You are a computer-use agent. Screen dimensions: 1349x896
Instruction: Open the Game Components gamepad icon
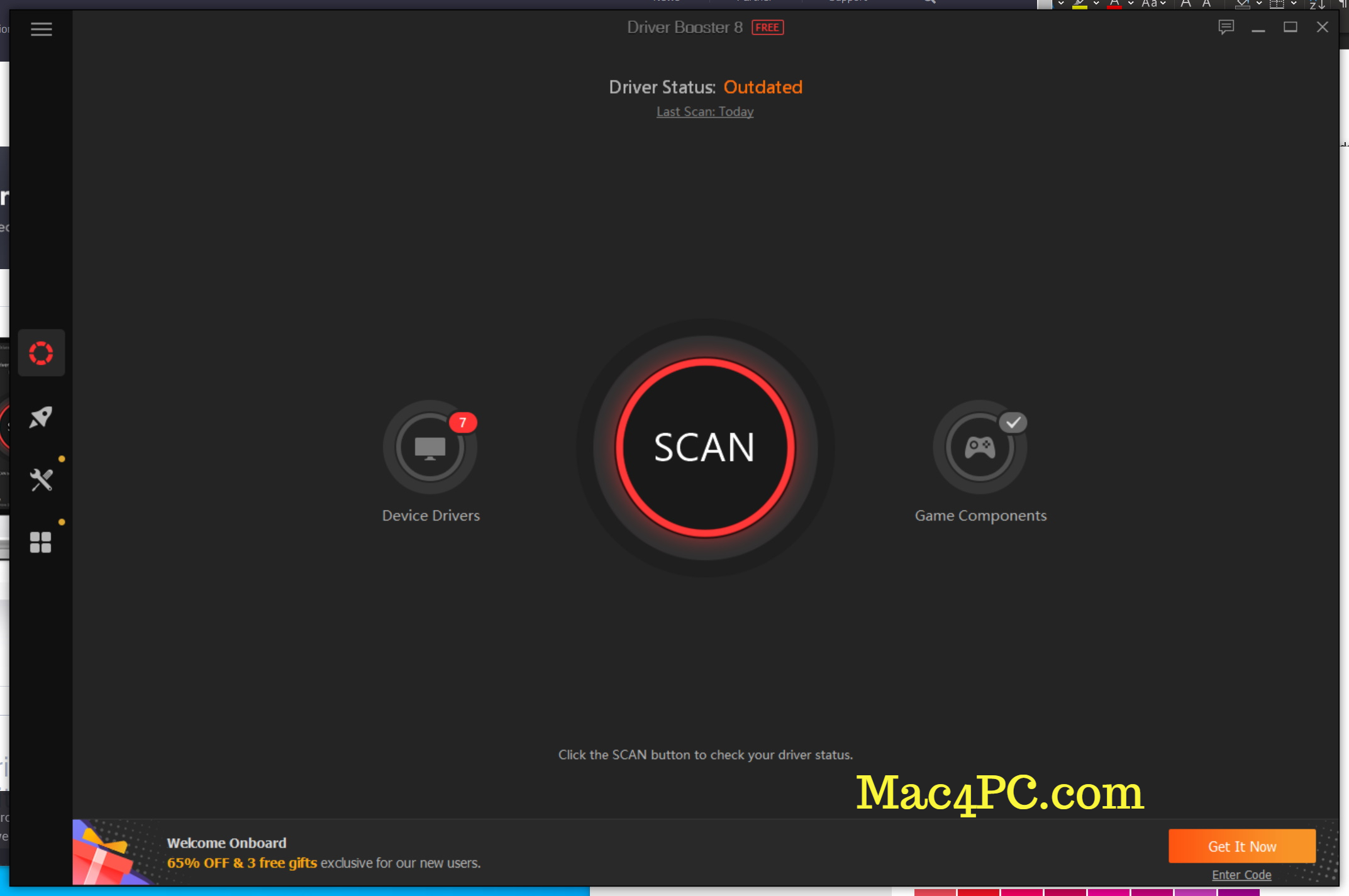980,447
